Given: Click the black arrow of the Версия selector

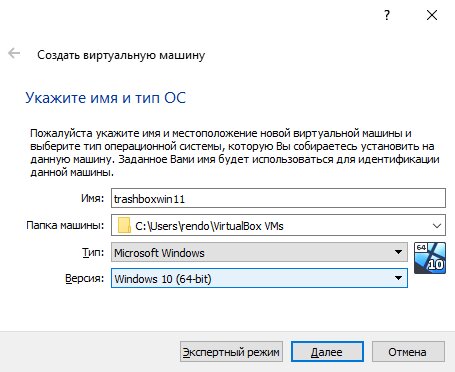Looking at the screenshot, I should [398, 278].
